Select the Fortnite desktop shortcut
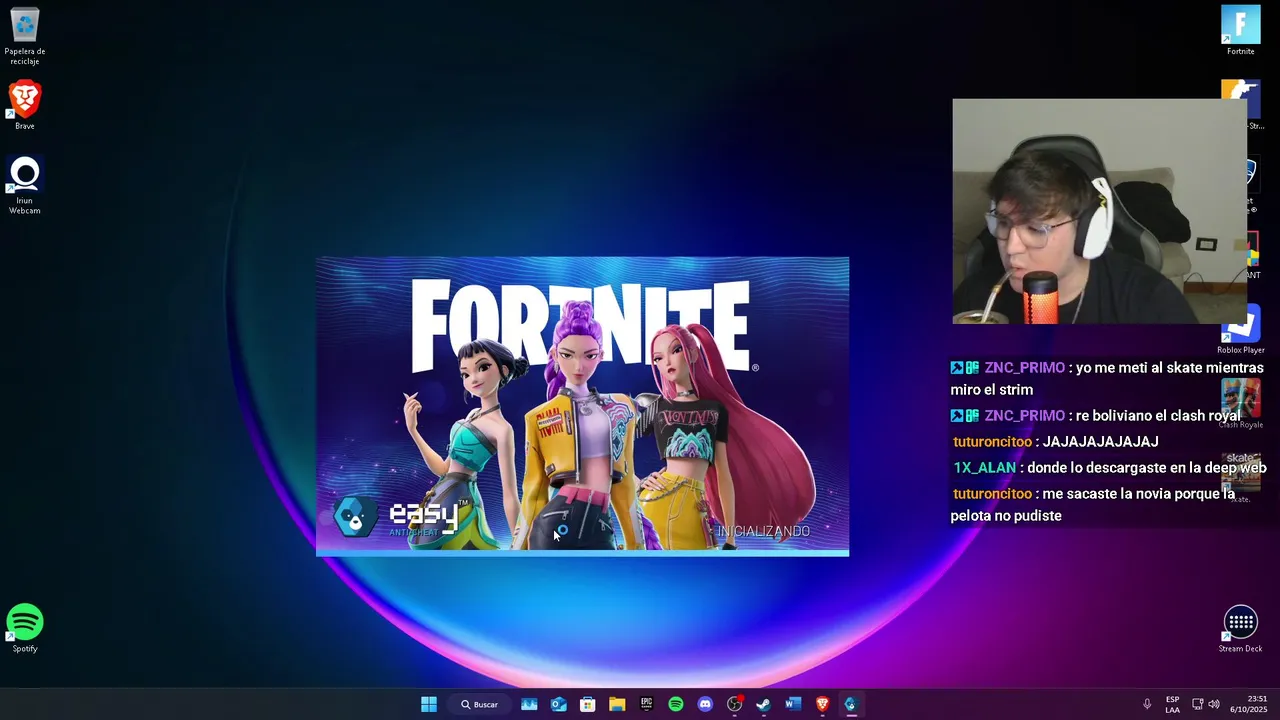The image size is (1280, 720). [x=1240, y=30]
